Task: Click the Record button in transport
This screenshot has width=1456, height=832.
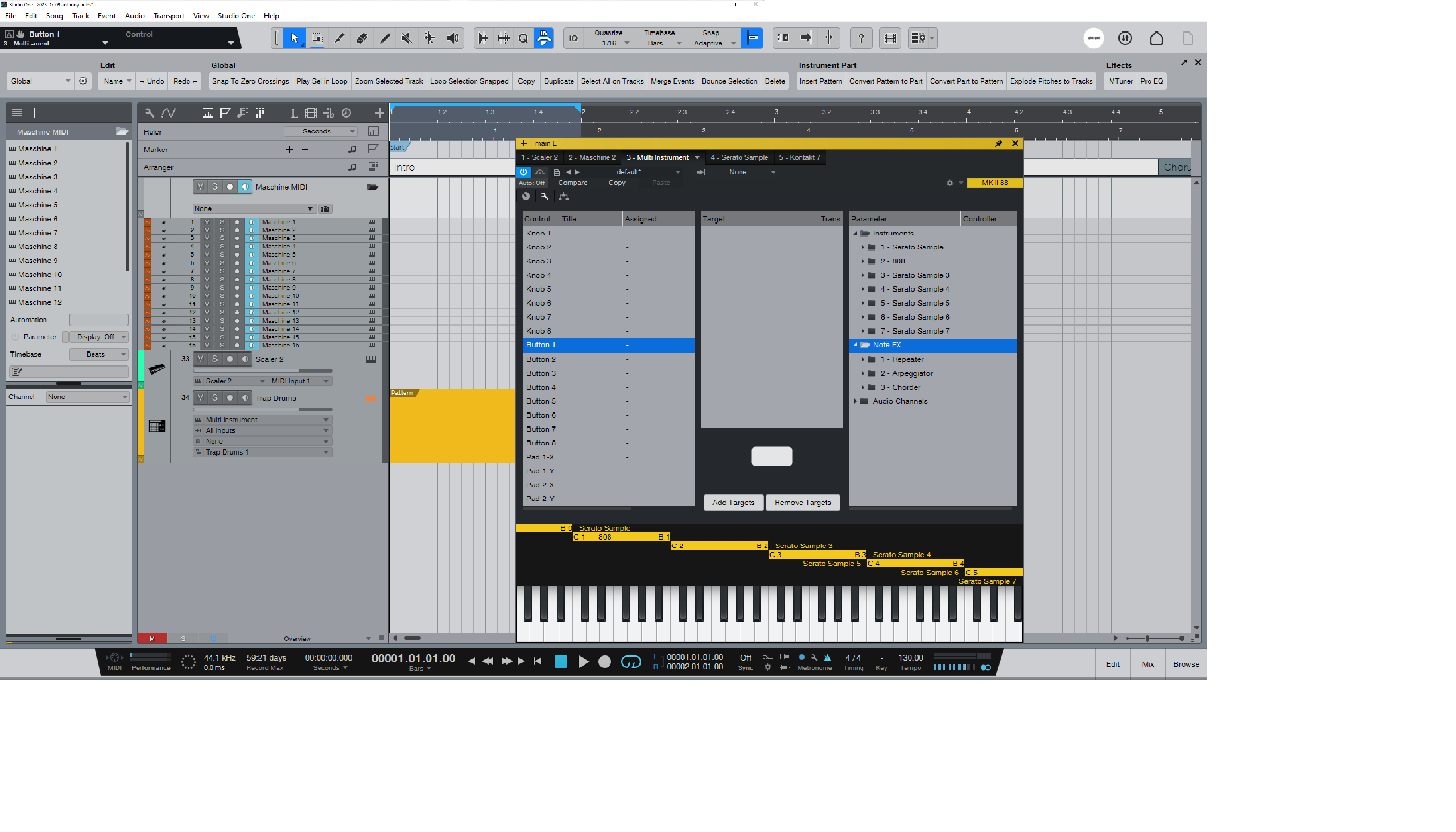Action: 604,662
